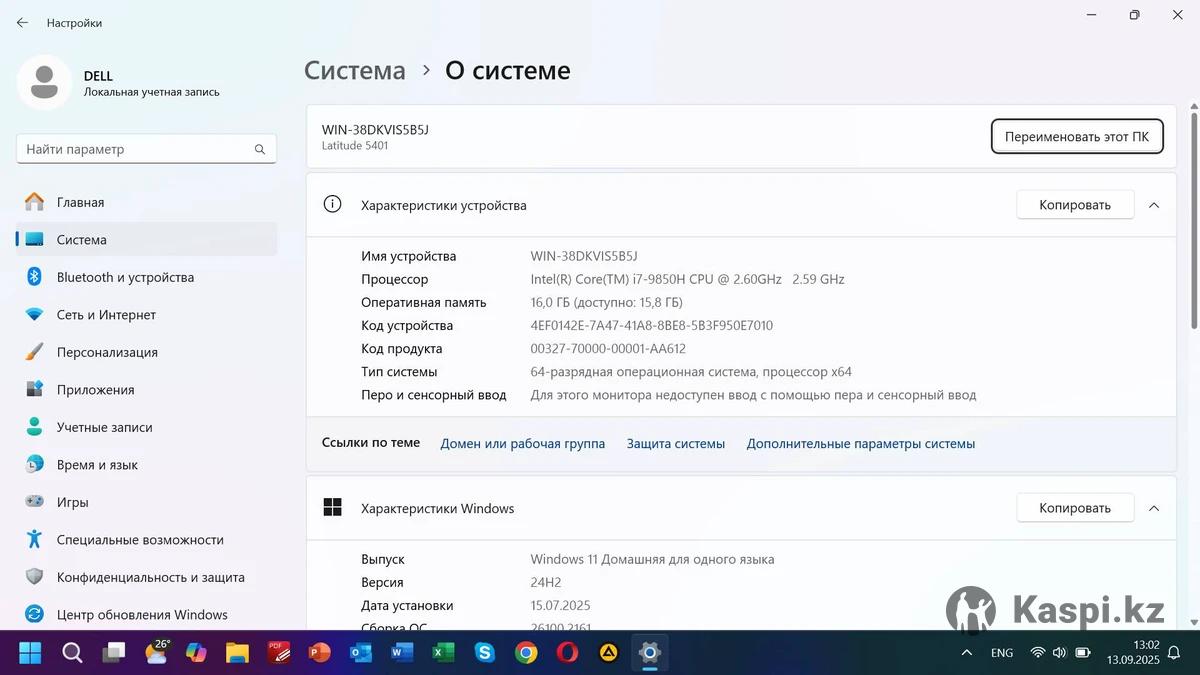Open Защита системы link
This screenshot has height=675, width=1200.
[675, 443]
